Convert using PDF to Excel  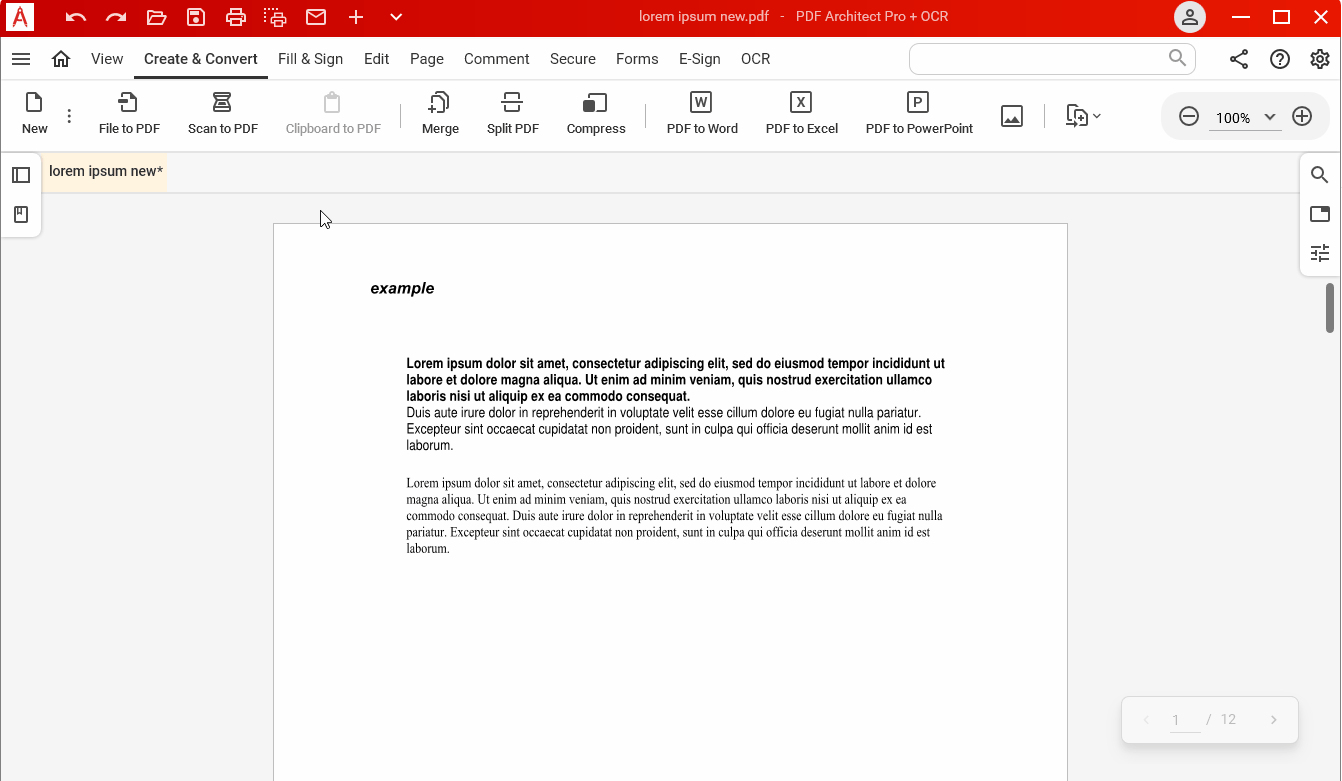(802, 114)
